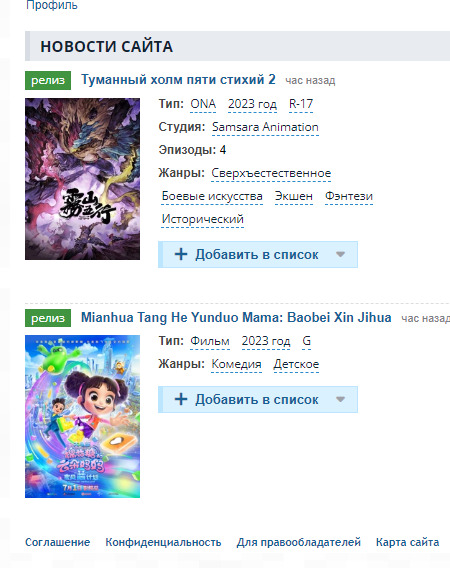Open the Конфиденциальность footer link

click(163, 542)
